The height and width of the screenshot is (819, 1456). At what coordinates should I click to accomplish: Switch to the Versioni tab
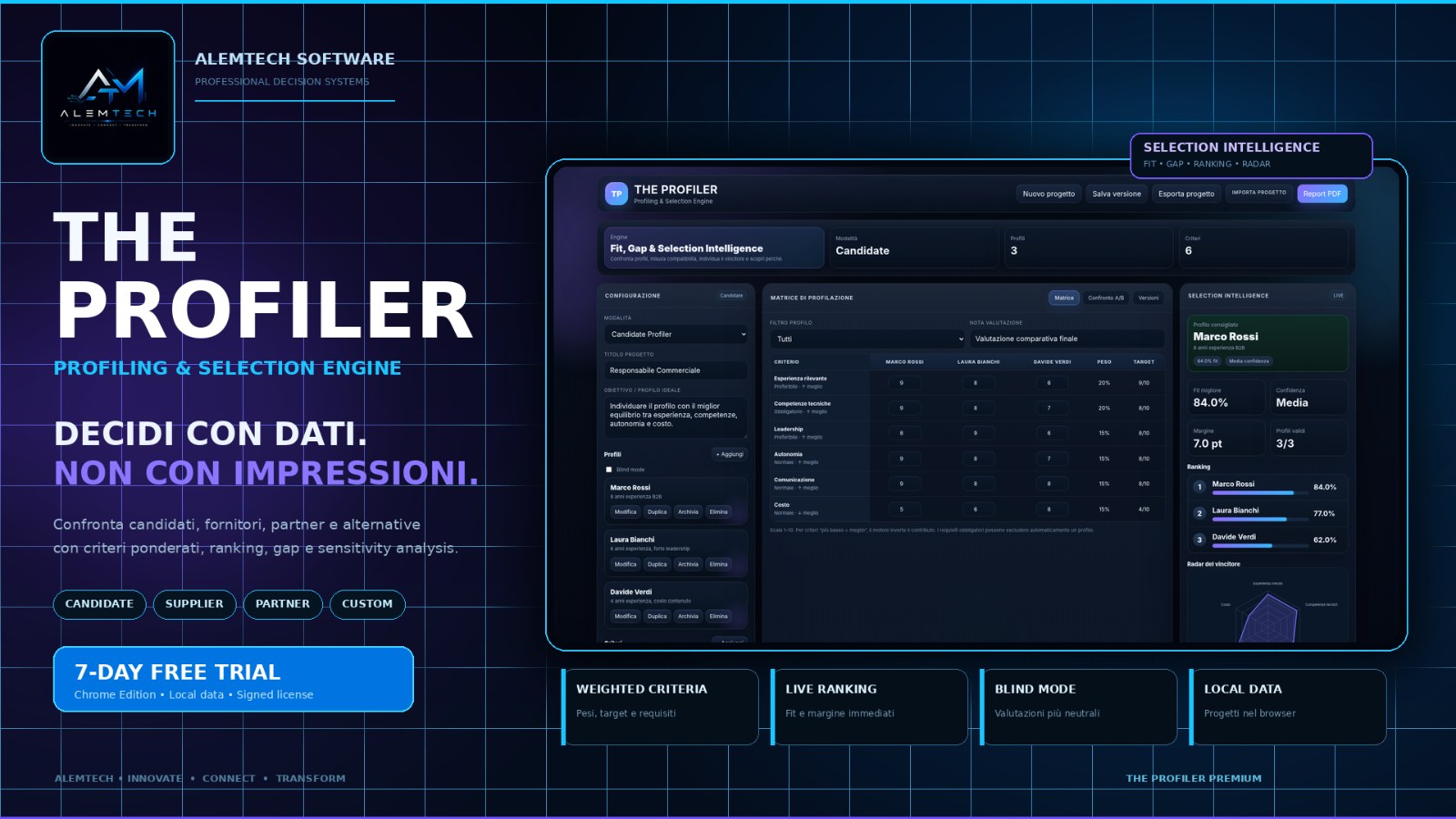click(x=1148, y=298)
